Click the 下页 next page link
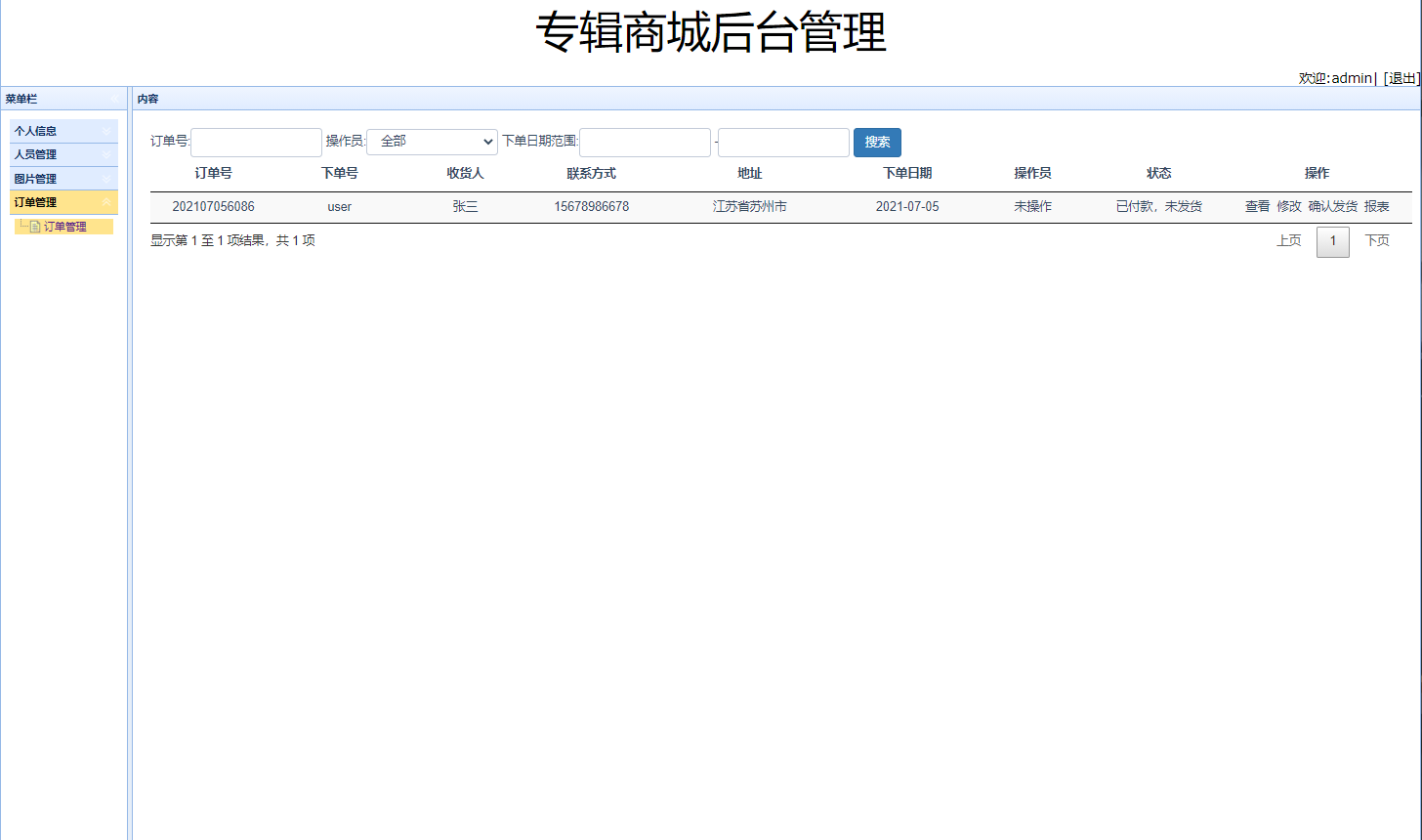The width and height of the screenshot is (1422, 840). pos(1377,239)
